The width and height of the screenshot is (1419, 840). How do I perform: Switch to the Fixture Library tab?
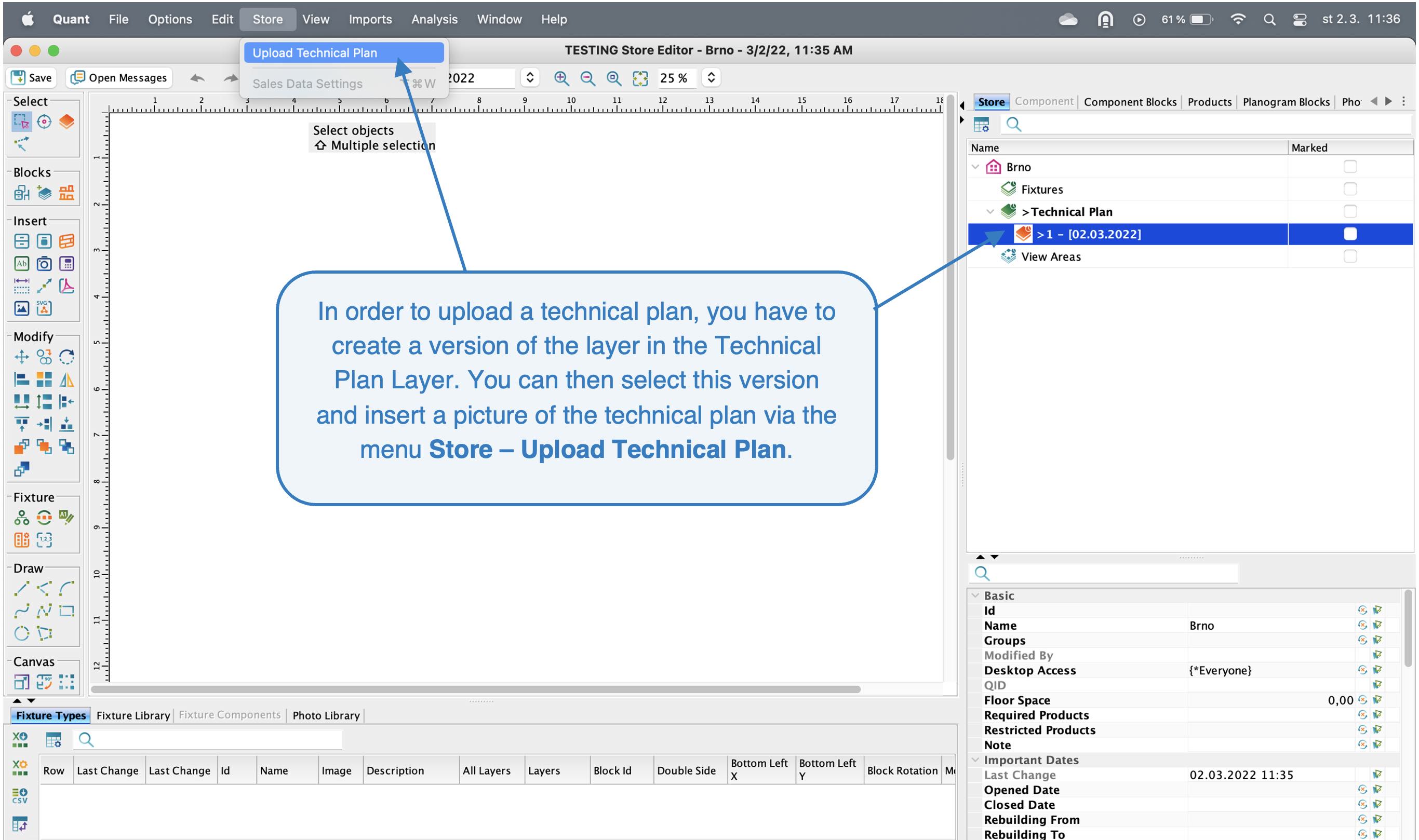pos(133,715)
